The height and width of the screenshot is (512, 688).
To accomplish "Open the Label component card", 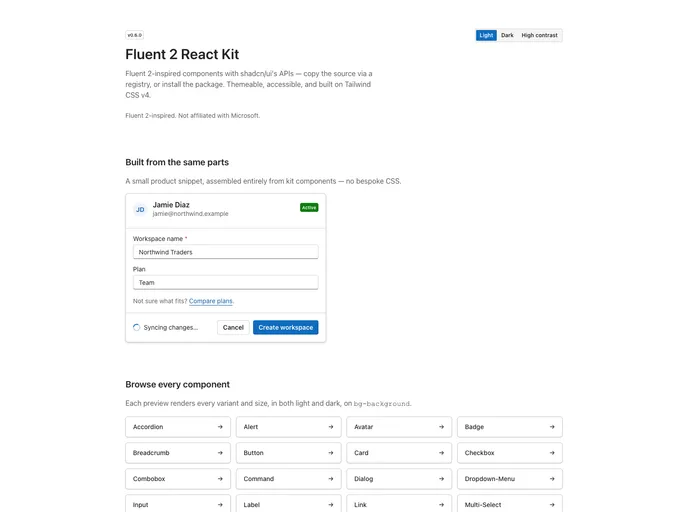I will [x=288, y=504].
